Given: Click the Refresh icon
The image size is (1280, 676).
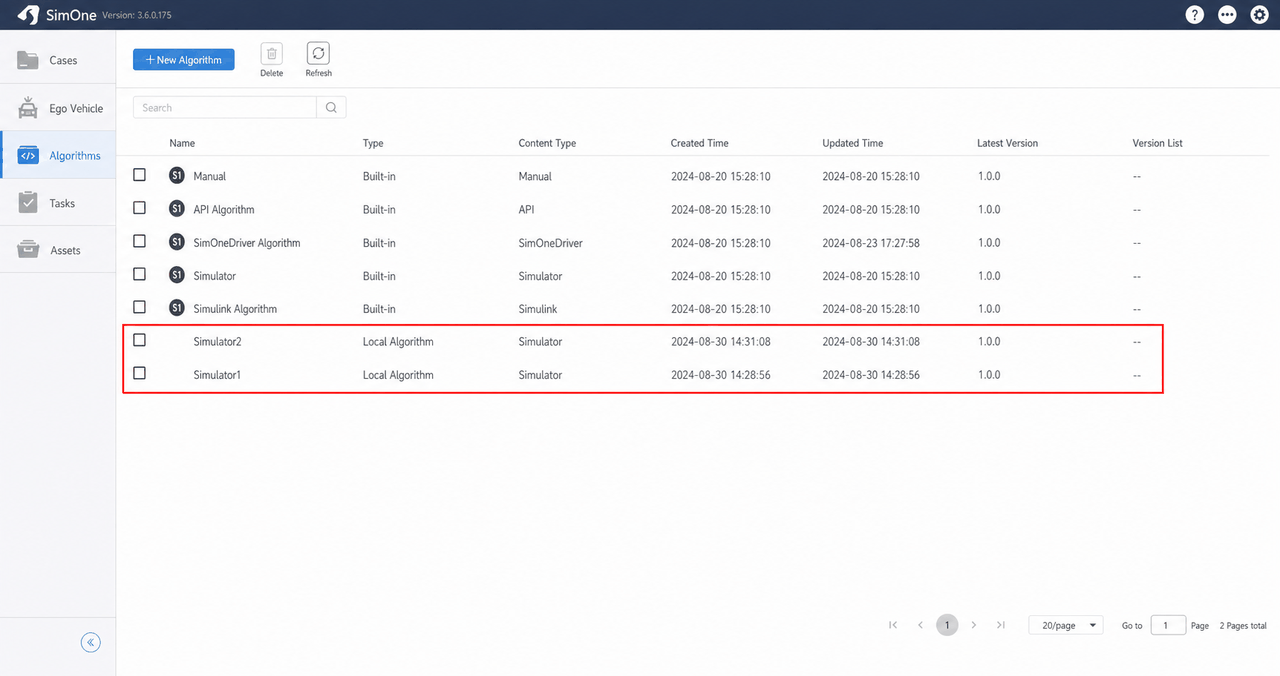Looking at the screenshot, I should (x=318, y=54).
